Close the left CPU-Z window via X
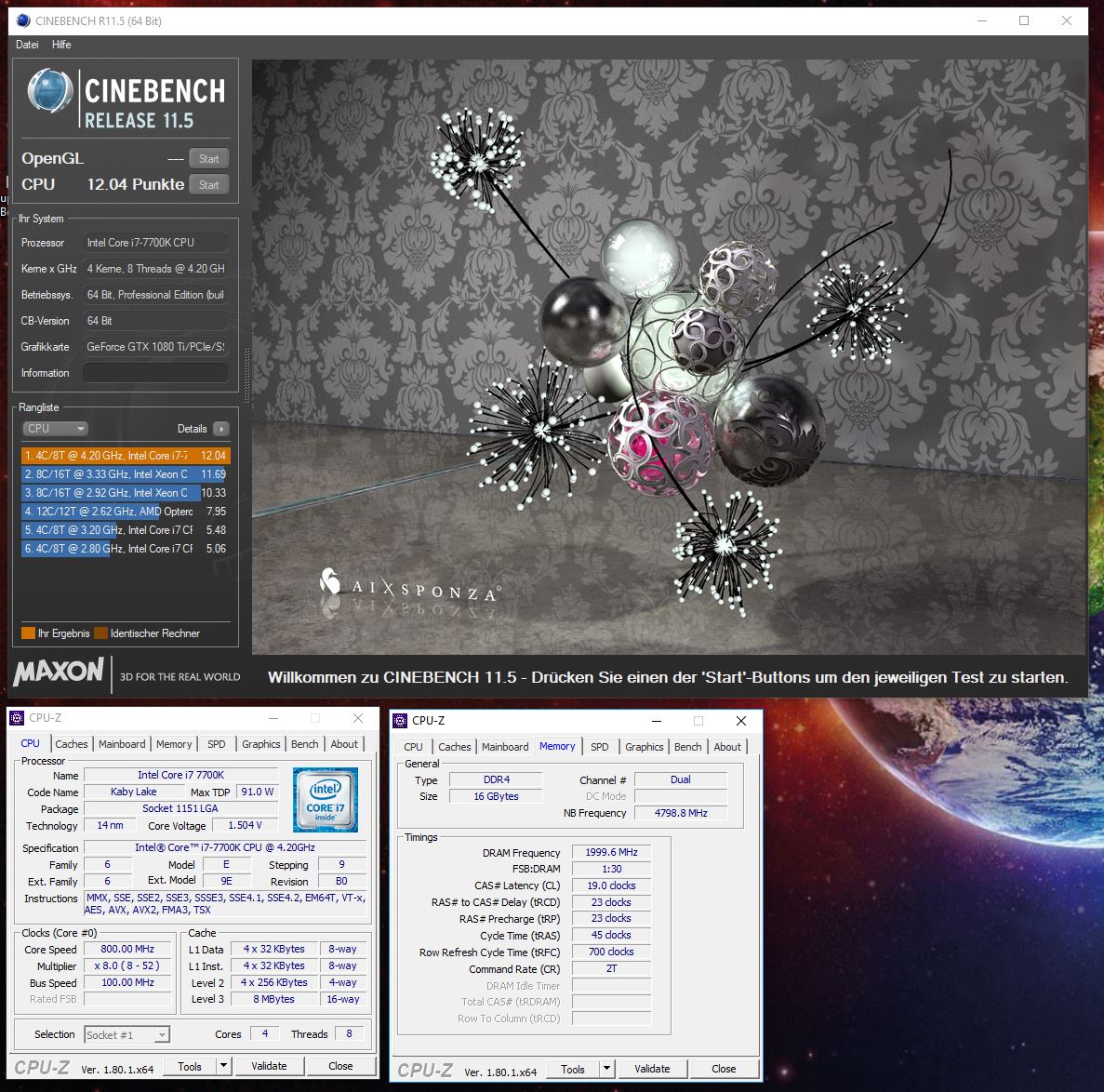This screenshot has width=1104, height=1092. (358, 717)
